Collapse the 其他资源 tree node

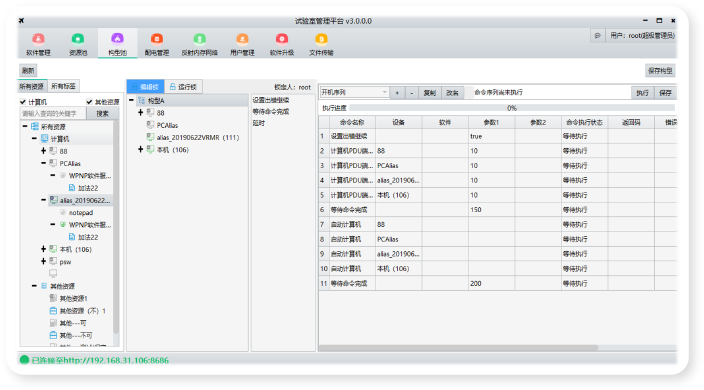[34, 286]
